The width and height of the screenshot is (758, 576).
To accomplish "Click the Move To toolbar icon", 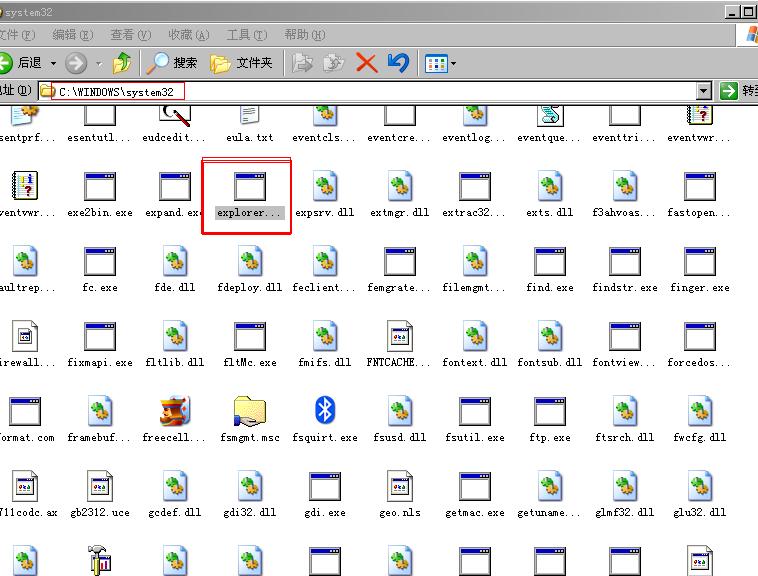I will (x=303, y=63).
